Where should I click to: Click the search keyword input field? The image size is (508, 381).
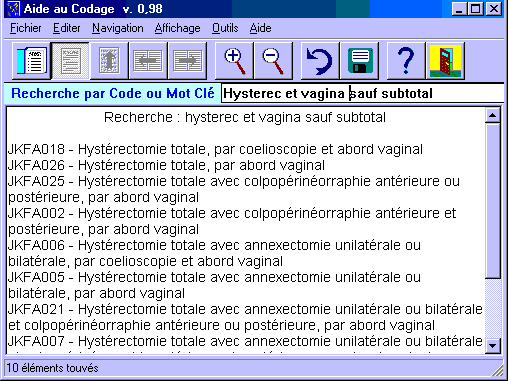pyautogui.click(x=363, y=93)
